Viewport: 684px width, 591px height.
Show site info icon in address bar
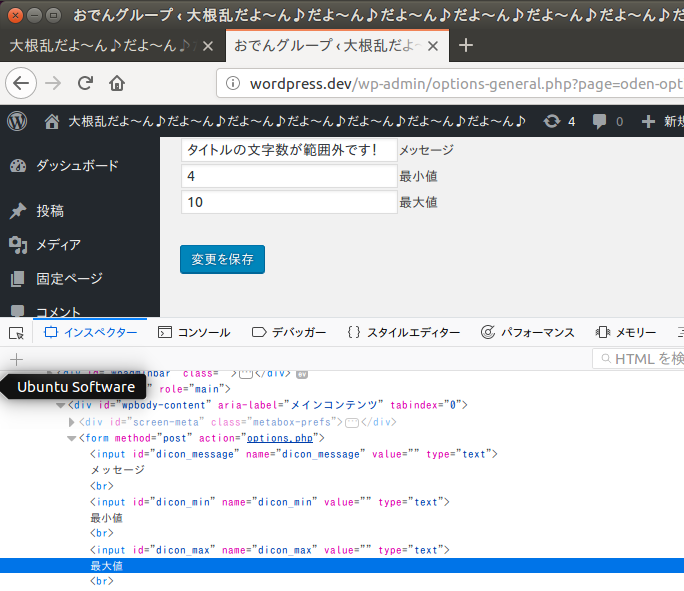233,83
